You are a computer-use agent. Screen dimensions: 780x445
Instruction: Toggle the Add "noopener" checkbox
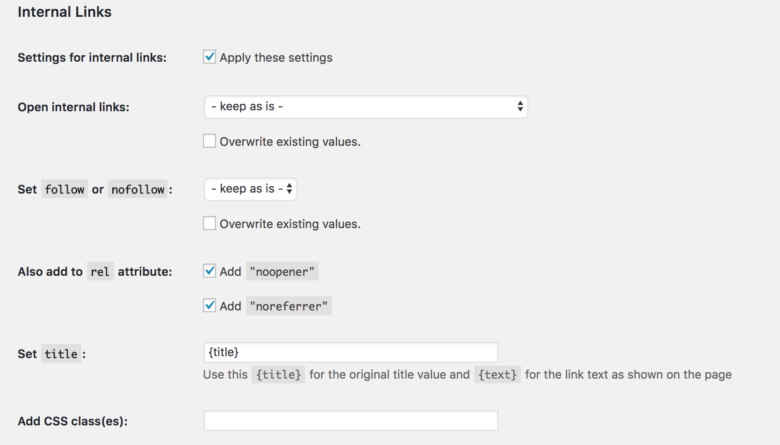209,271
